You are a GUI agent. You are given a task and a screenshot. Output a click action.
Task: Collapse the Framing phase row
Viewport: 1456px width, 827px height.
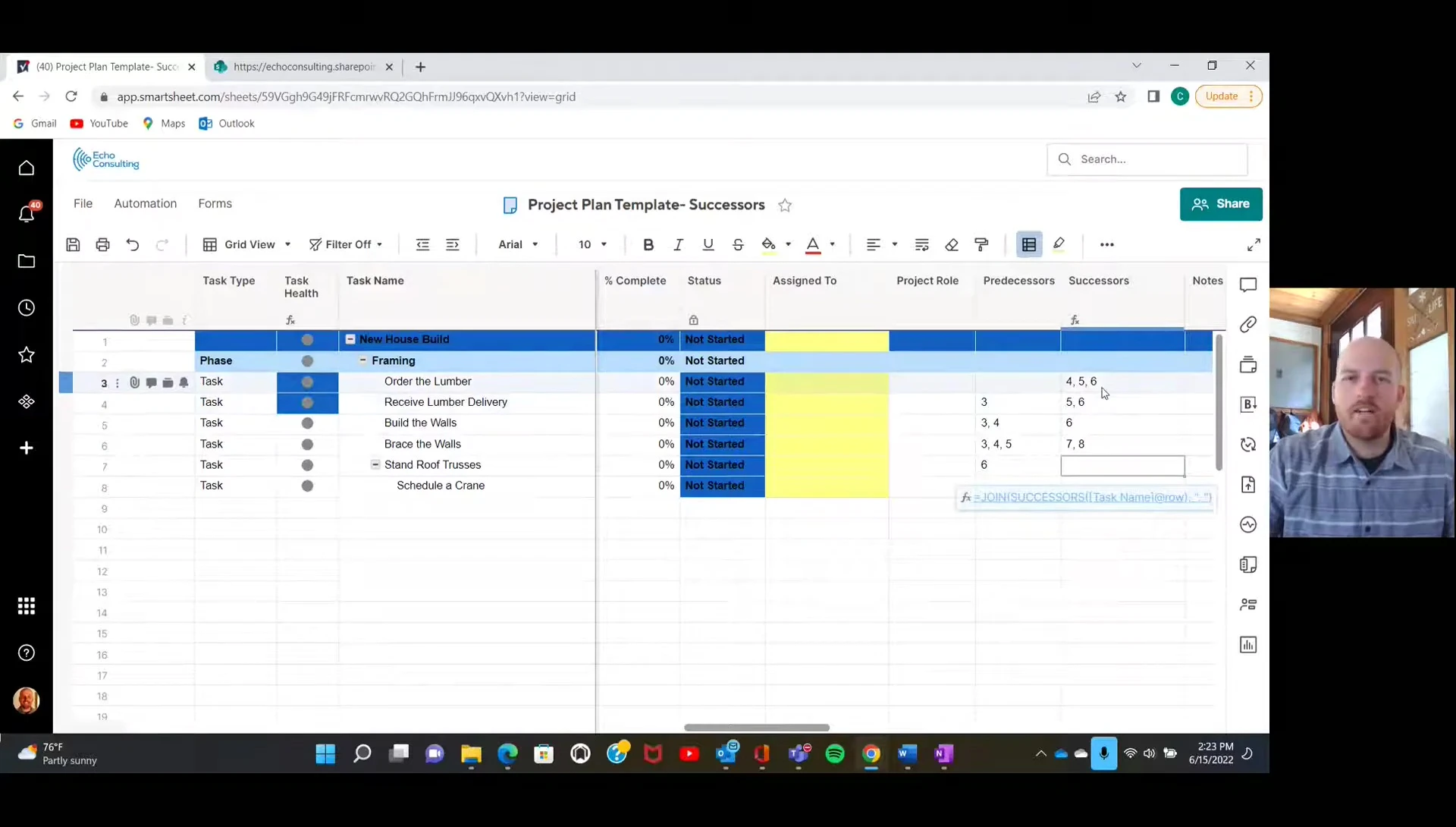pos(362,360)
